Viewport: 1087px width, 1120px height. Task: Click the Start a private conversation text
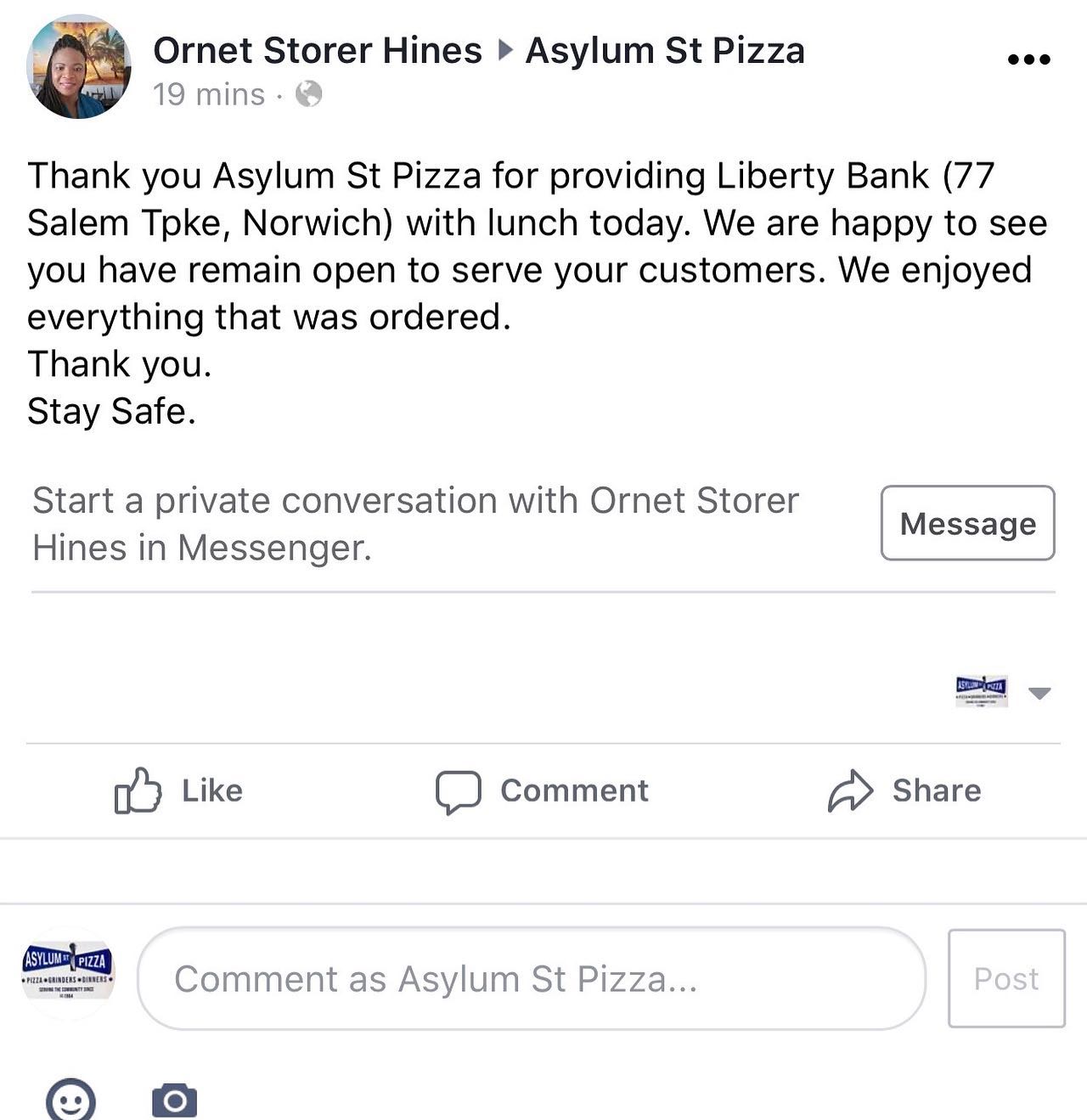[415, 524]
